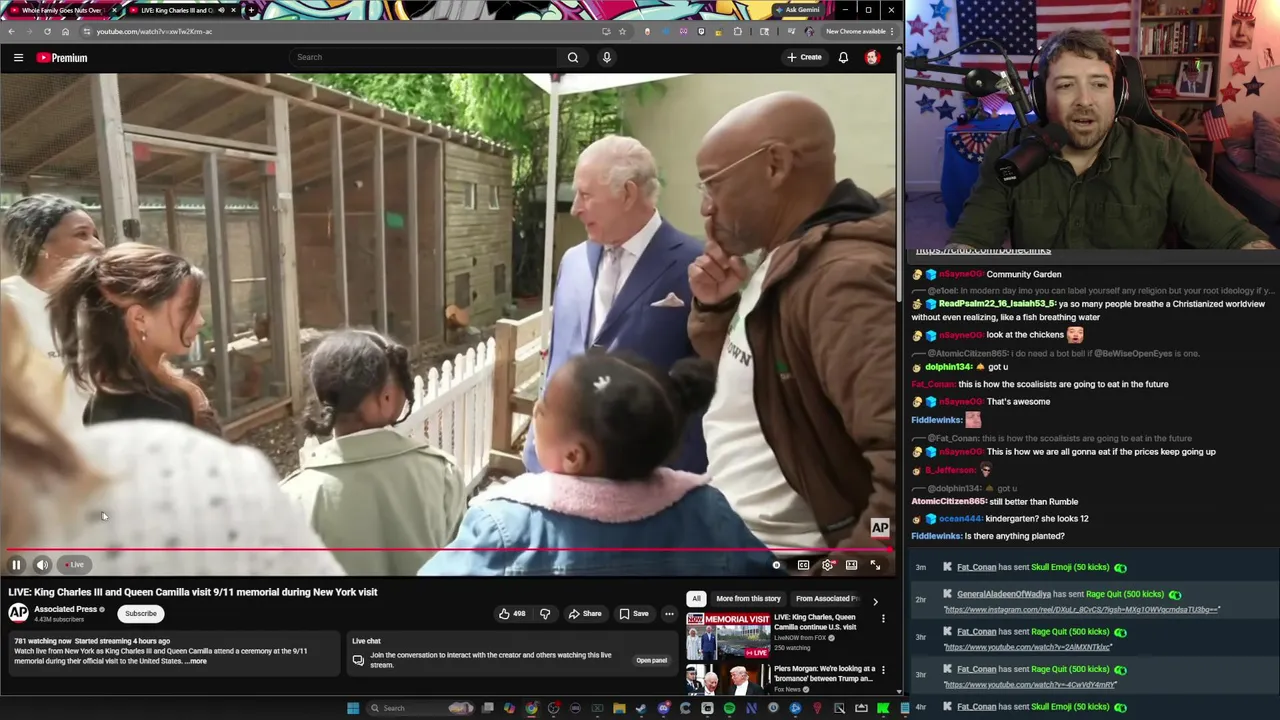
Task: Show more filter chips with the arrow
Action: click(875, 601)
